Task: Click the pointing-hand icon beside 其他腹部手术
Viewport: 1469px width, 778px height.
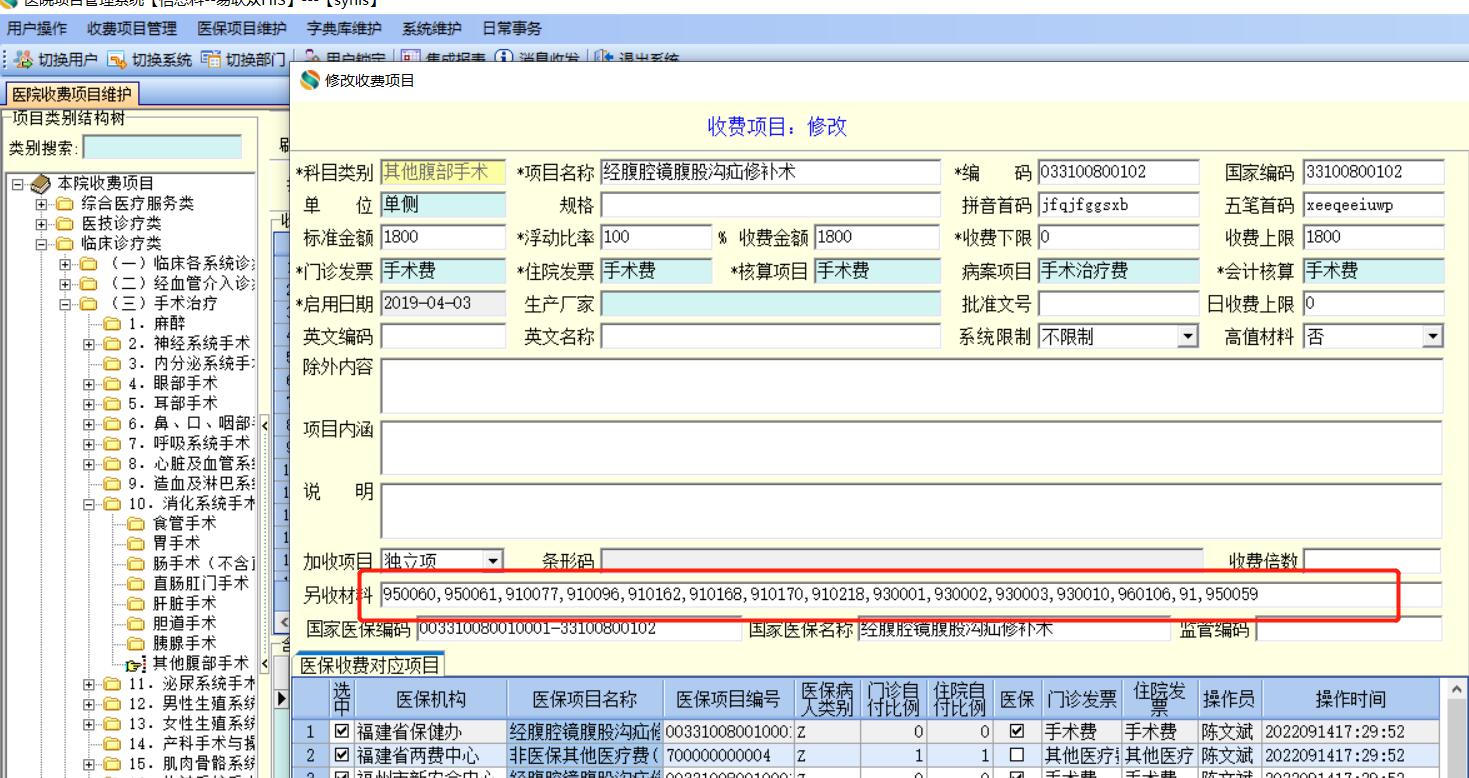Action: coord(135,663)
